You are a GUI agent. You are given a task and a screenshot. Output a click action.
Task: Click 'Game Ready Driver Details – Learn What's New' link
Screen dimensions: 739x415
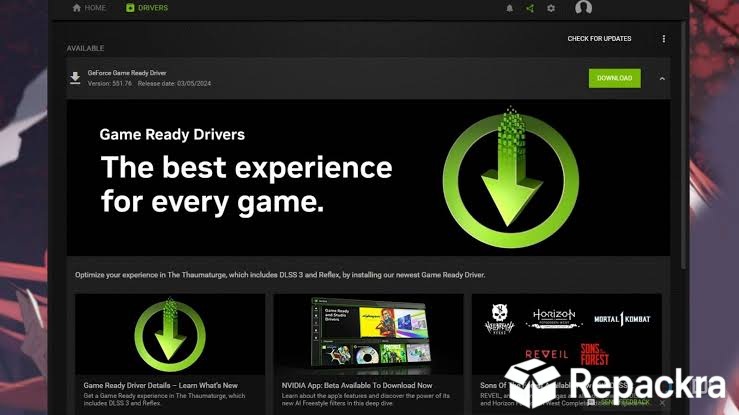(x=161, y=385)
